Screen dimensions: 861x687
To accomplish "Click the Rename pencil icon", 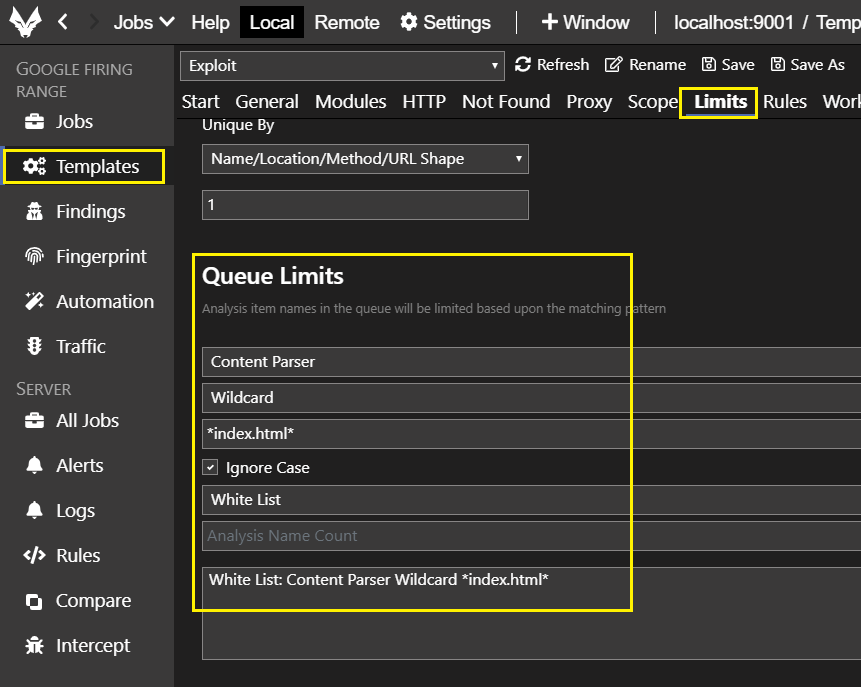I will pyautogui.click(x=614, y=65).
